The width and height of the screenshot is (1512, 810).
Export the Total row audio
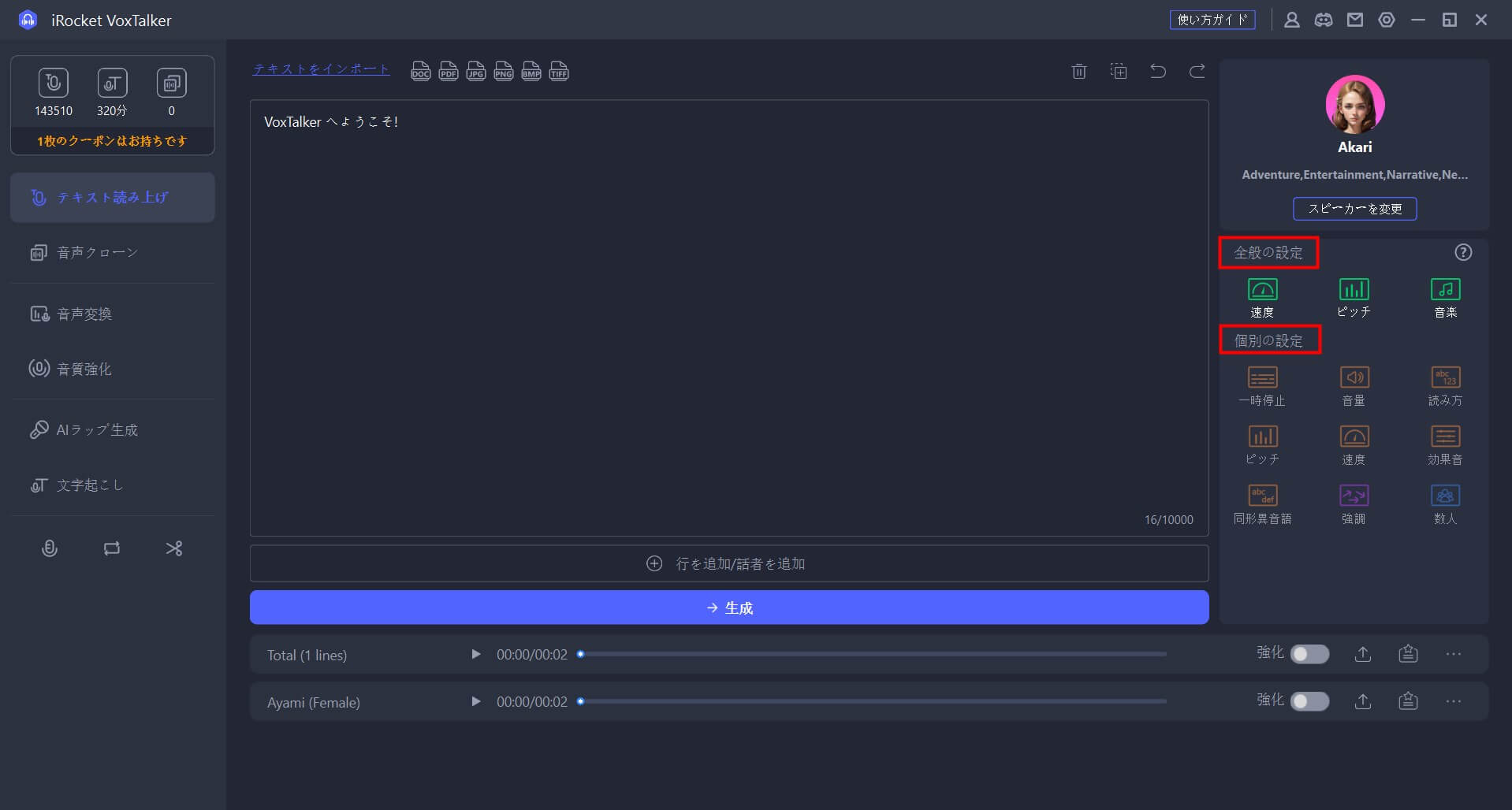tap(1363, 654)
